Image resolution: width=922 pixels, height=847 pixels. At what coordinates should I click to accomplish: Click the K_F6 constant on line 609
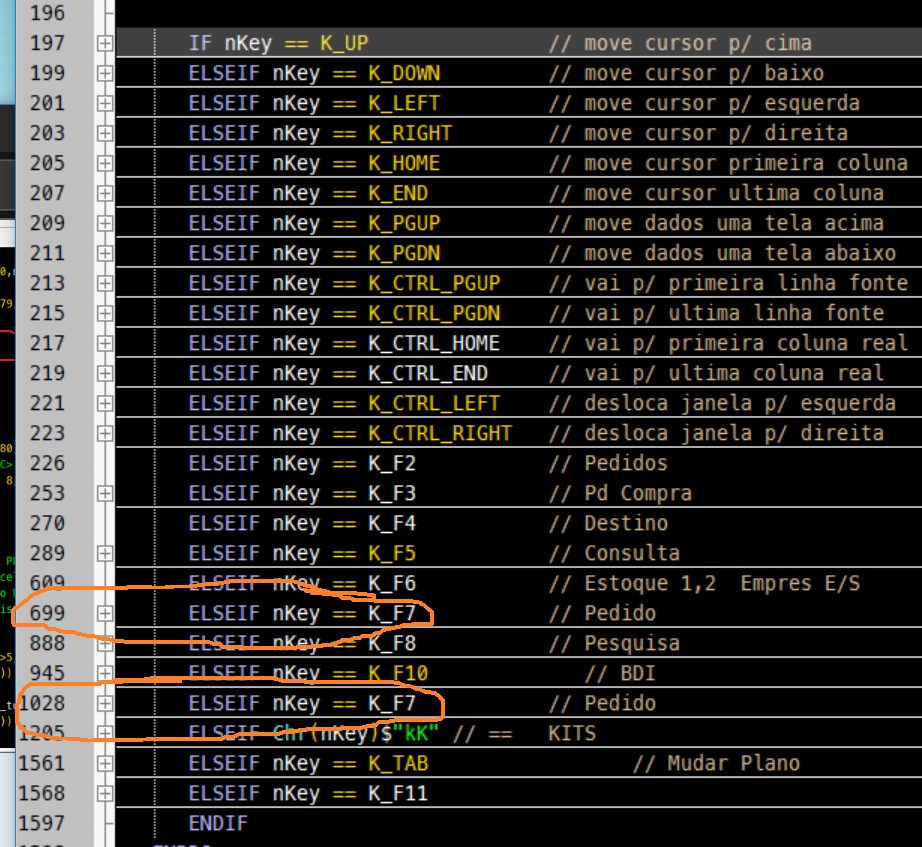click(391, 583)
